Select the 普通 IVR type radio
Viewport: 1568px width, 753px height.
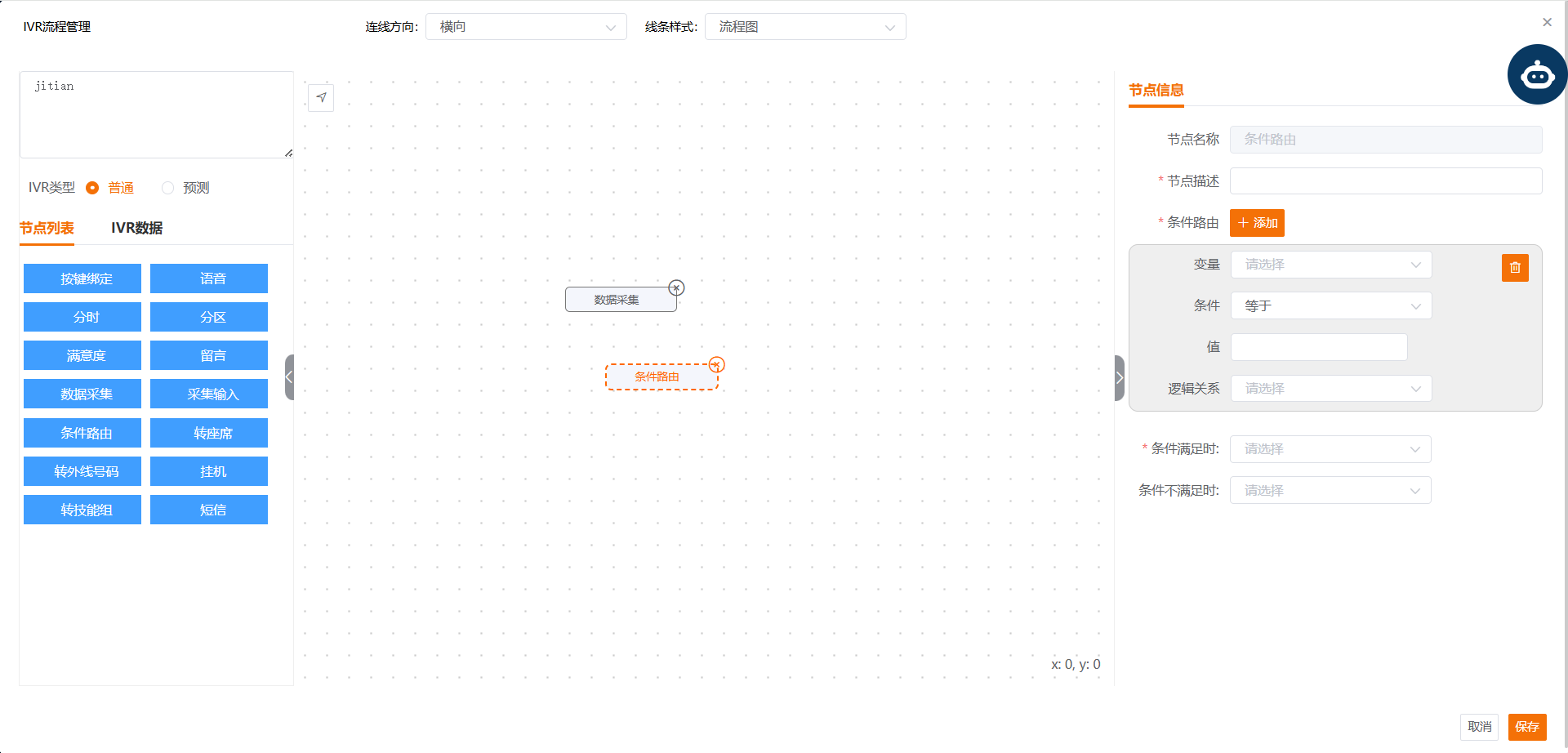[x=93, y=188]
